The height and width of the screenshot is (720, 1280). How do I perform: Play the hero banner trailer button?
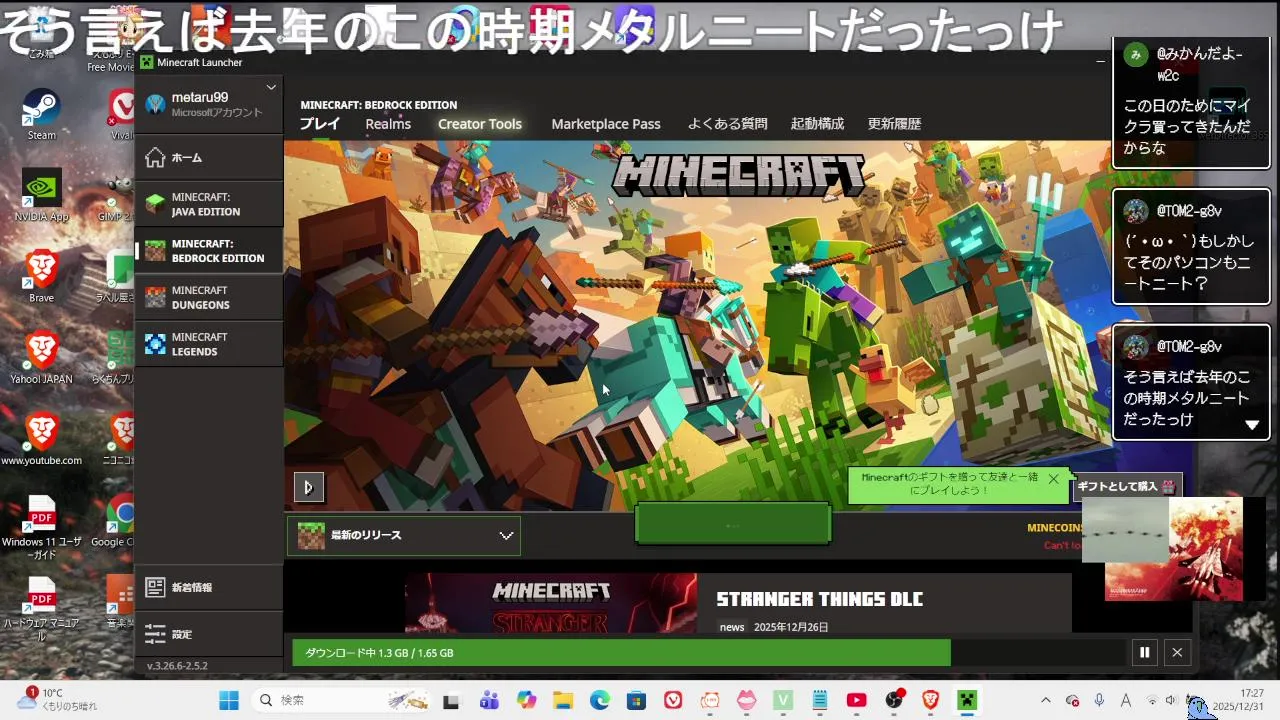308,487
